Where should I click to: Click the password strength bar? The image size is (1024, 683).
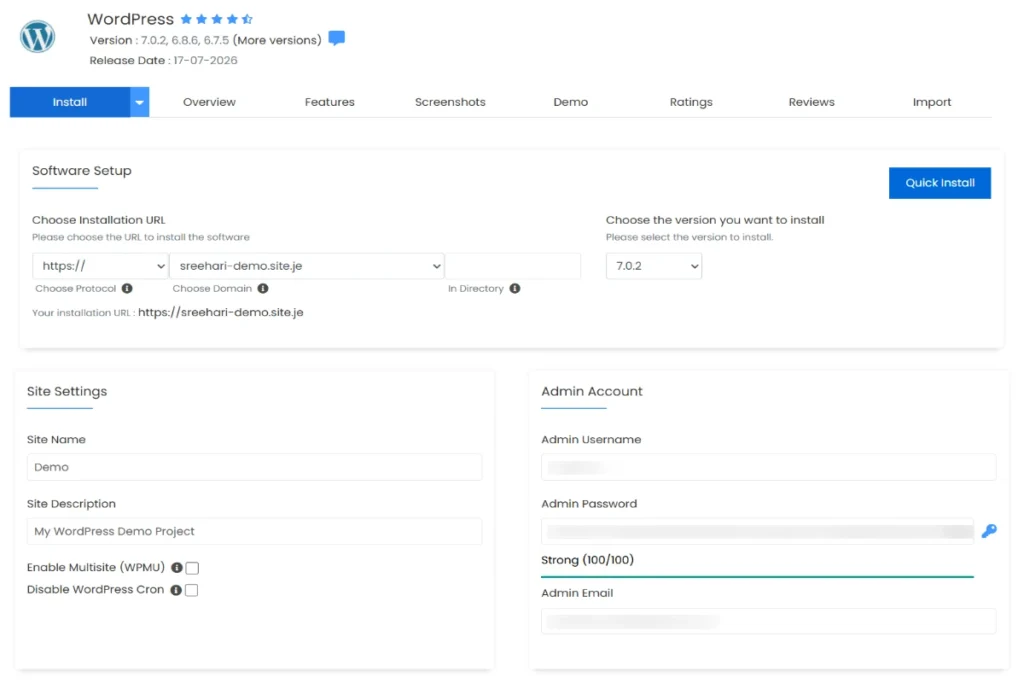[x=758, y=577]
